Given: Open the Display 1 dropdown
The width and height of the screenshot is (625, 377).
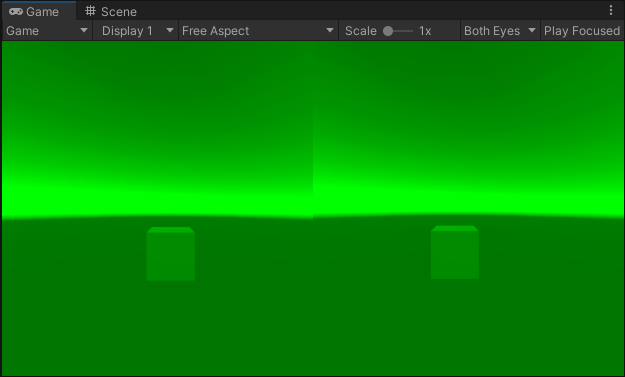Looking at the screenshot, I should (136, 31).
